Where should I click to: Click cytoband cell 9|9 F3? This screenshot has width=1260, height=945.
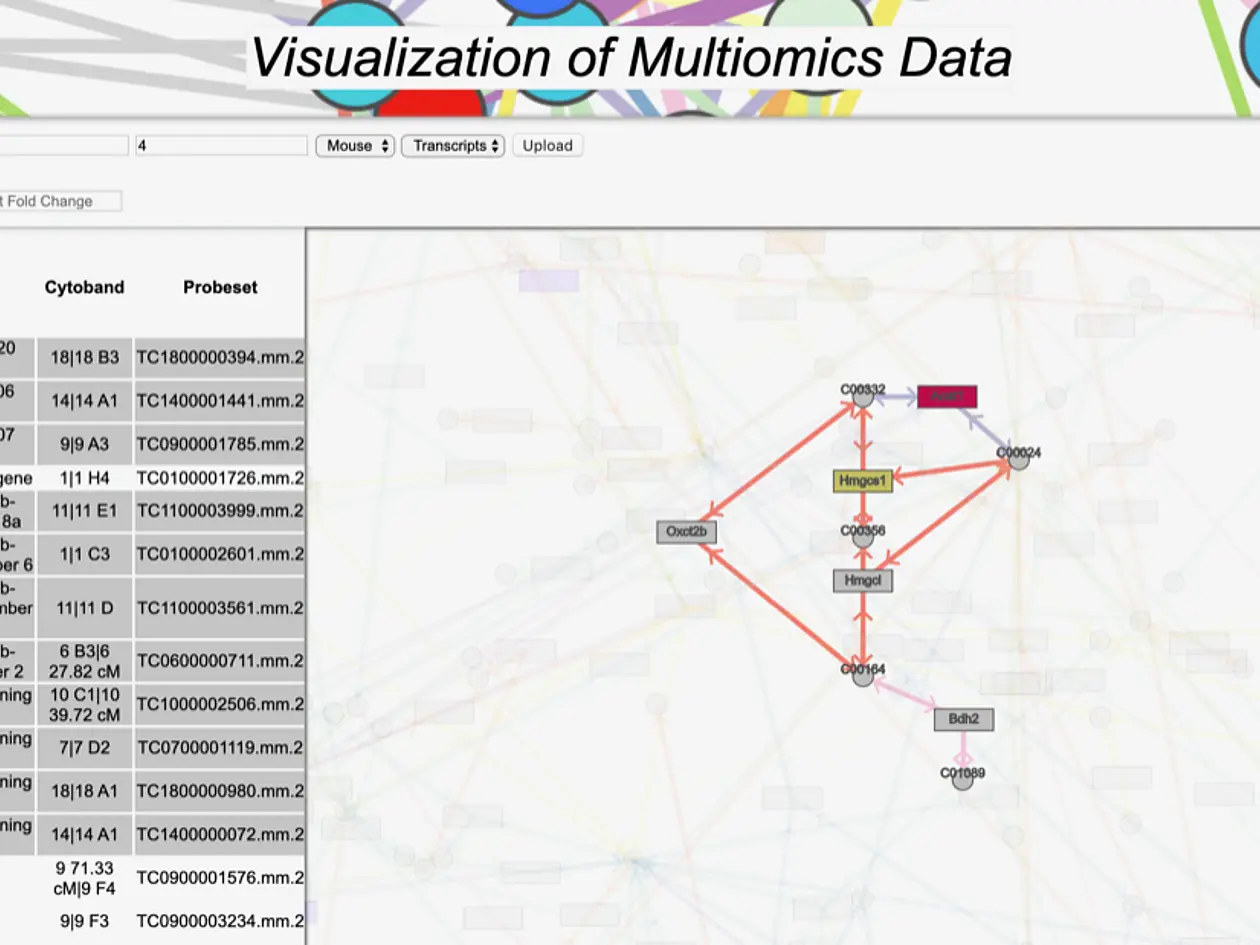(85, 921)
